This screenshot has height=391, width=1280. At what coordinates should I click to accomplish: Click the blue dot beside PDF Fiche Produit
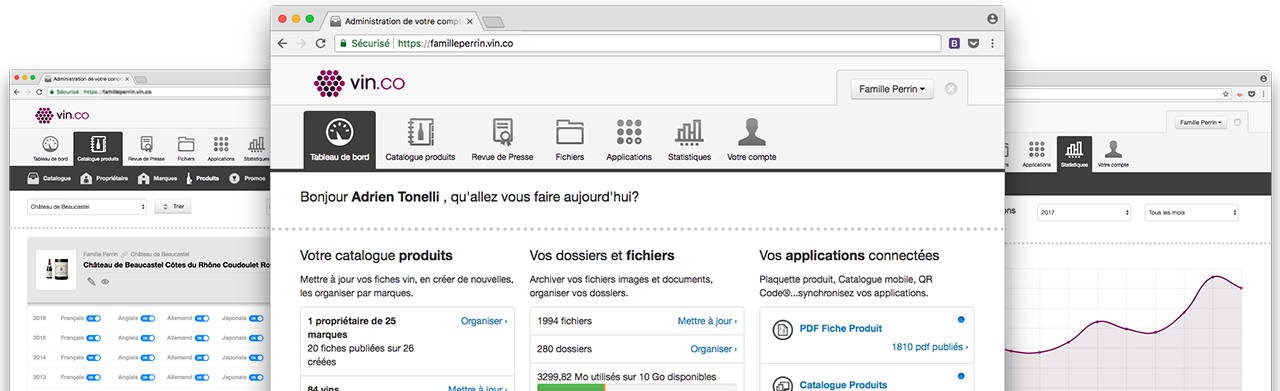tap(960, 319)
